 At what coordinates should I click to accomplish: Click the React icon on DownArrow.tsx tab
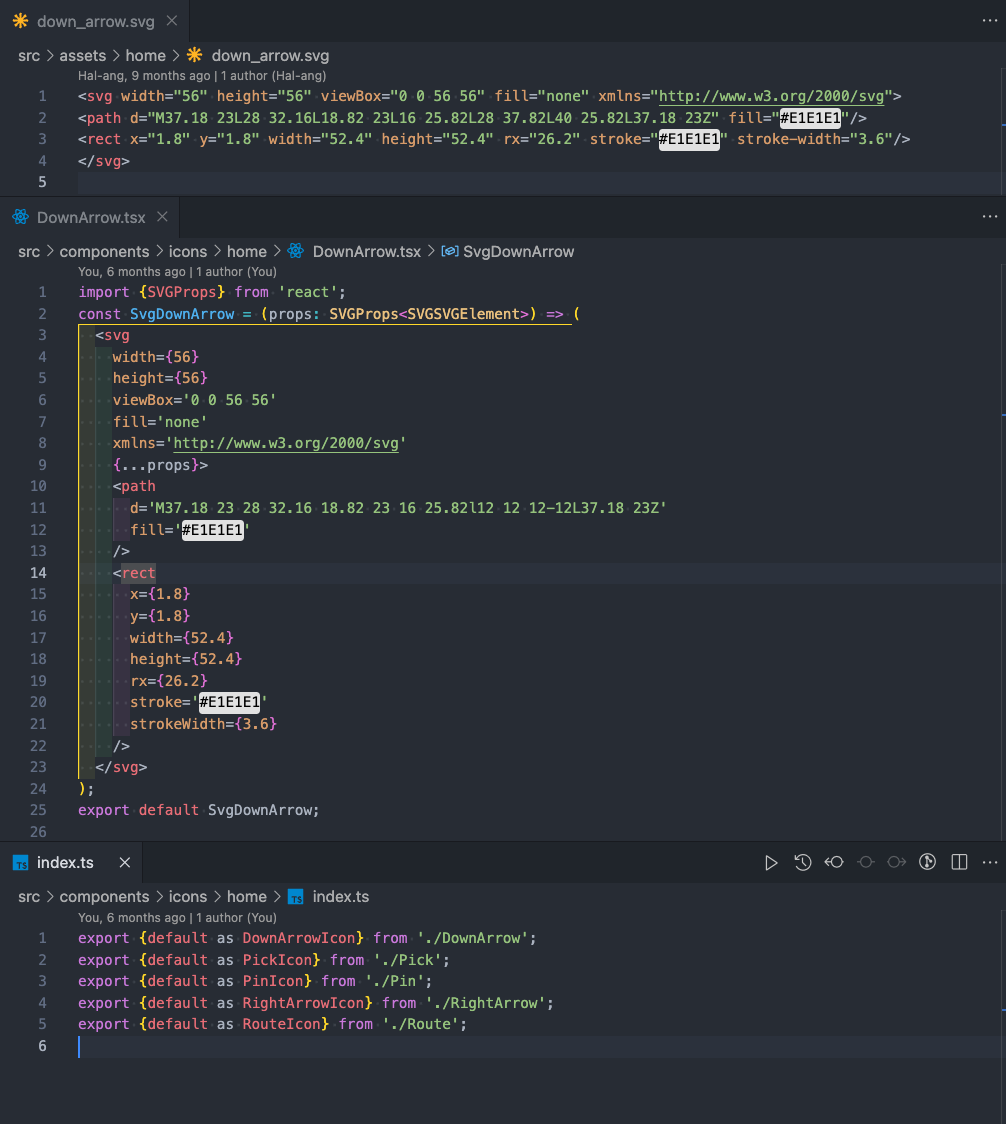point(20,216)
